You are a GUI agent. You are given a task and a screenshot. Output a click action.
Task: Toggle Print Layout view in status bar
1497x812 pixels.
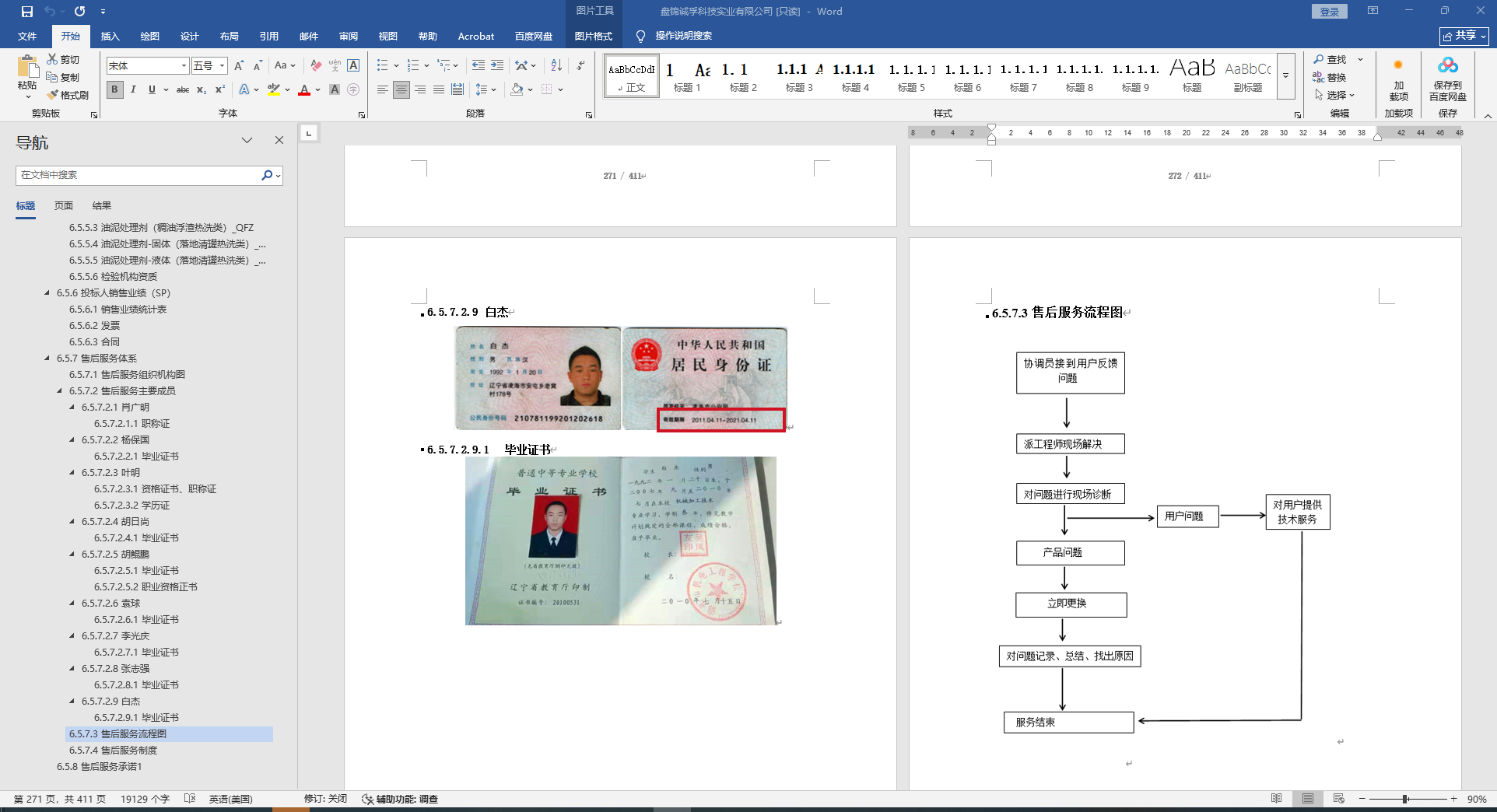click(x=1307, y=799)
